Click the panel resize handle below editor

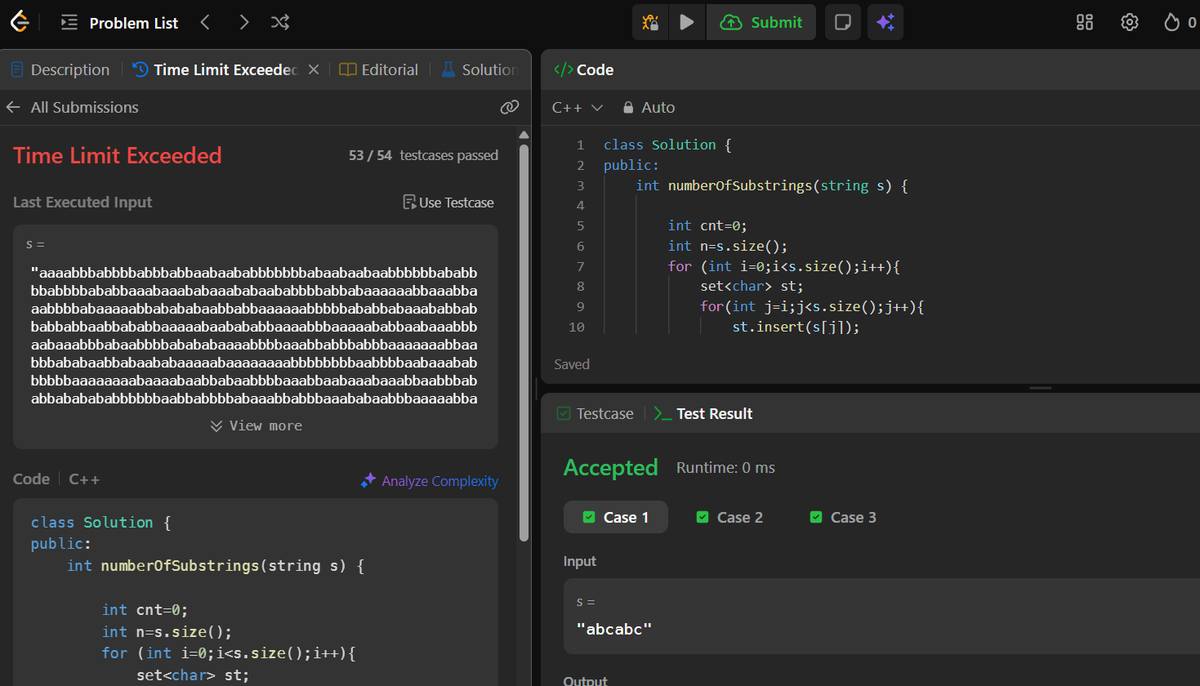[x=1040, y=387]
